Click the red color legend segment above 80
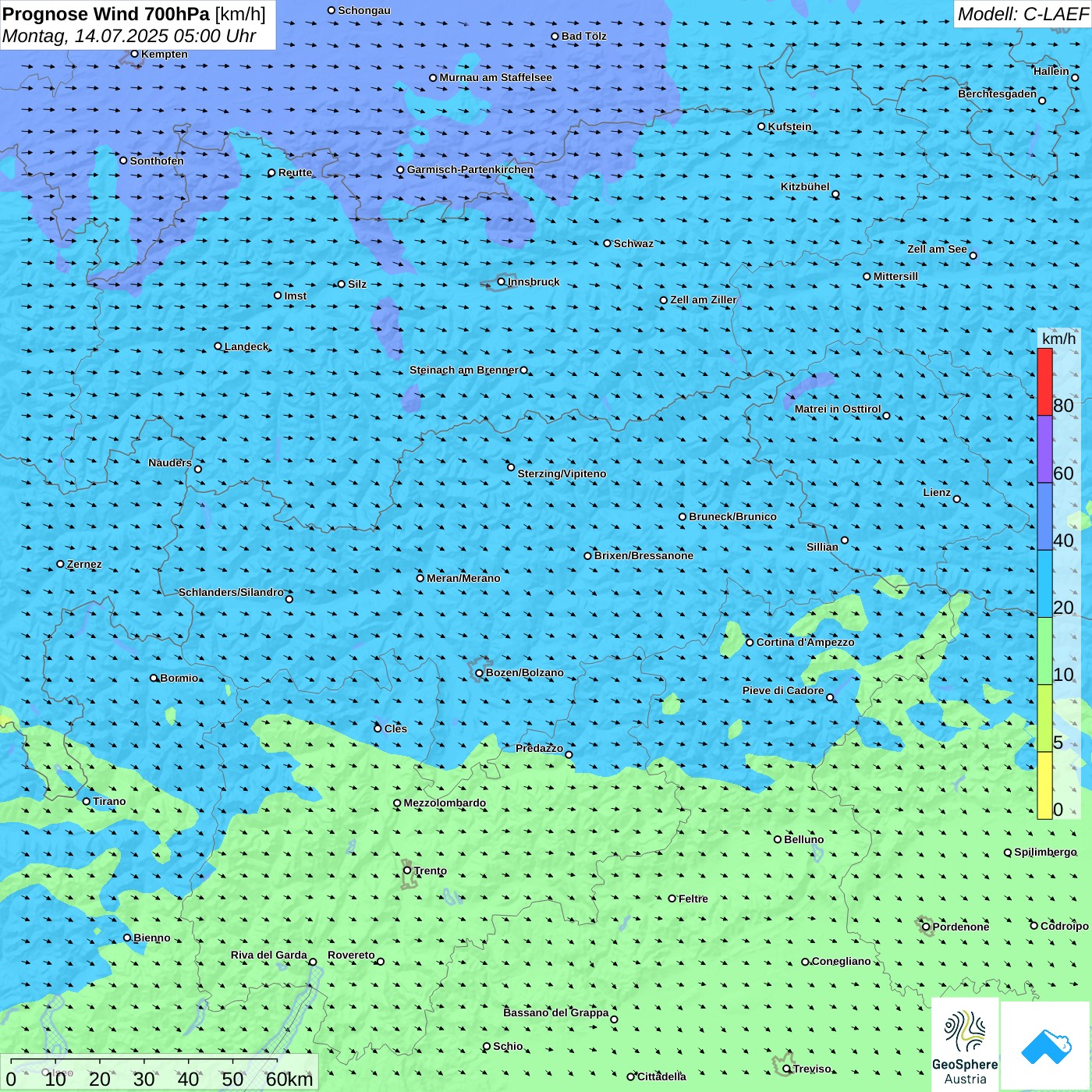 [1044, 381]
